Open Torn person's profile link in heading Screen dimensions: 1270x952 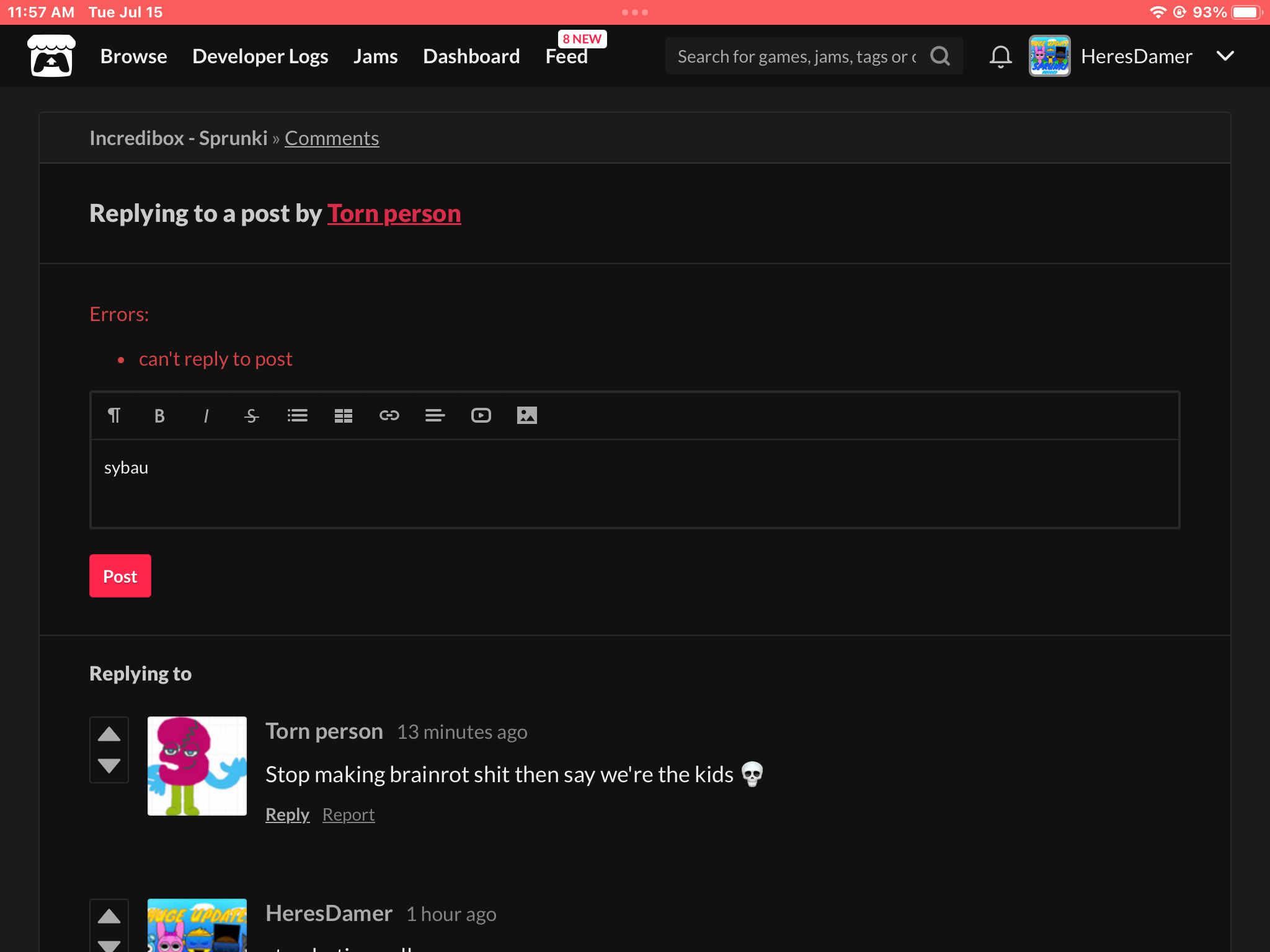point(394,213)
